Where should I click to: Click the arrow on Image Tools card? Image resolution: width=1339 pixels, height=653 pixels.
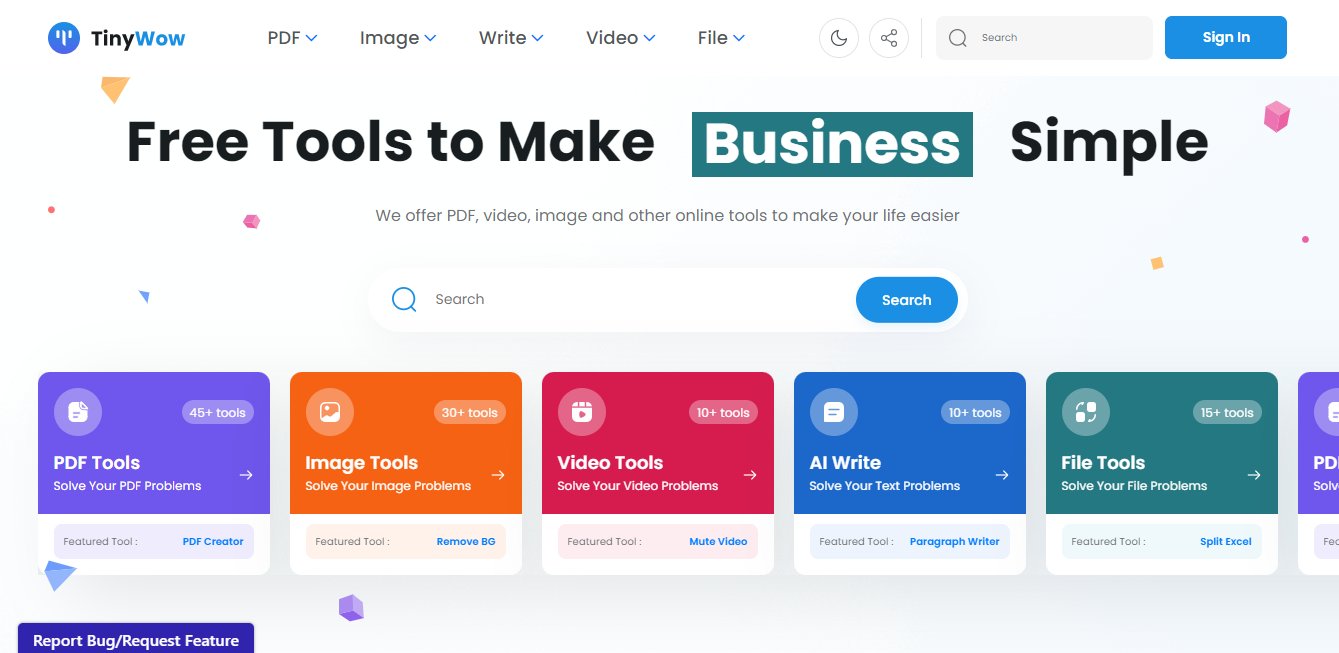tap(498, 475)
